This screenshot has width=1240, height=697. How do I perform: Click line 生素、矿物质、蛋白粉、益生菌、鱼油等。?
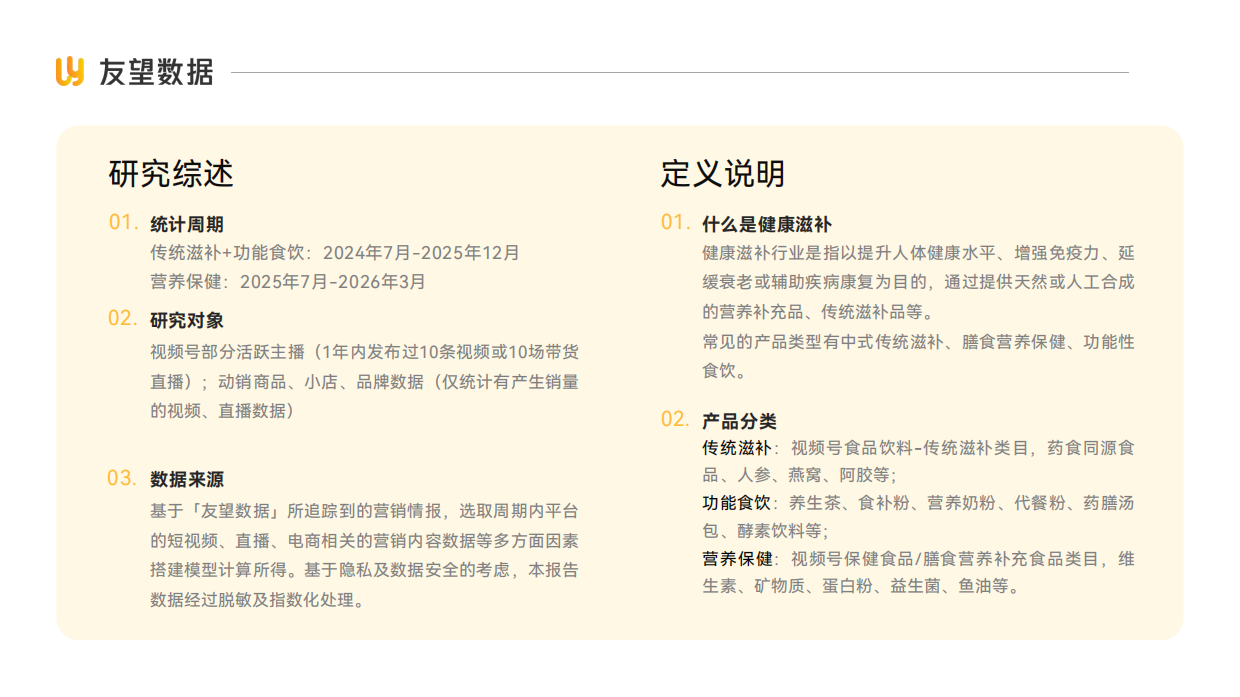[x=862, y=587]
